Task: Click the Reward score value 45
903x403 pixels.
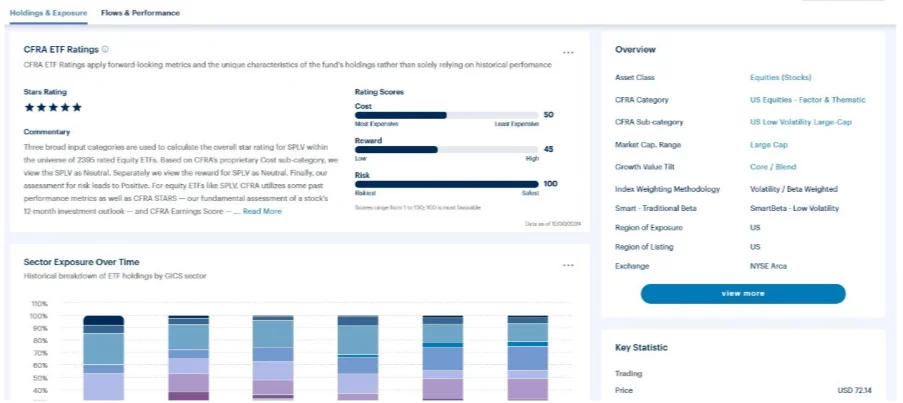Action: coord(548,149)
